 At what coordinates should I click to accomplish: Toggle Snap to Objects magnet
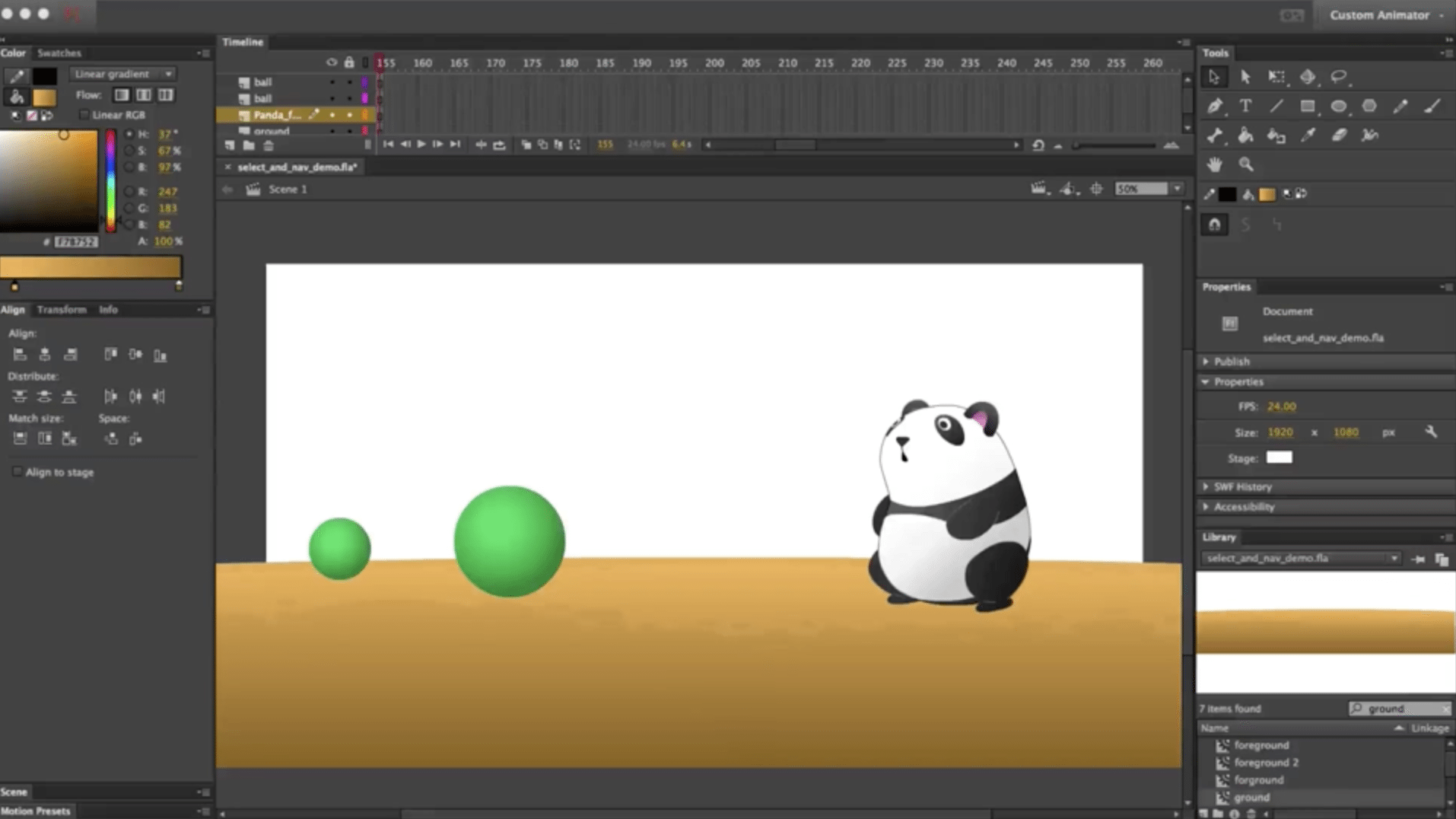1215,225
